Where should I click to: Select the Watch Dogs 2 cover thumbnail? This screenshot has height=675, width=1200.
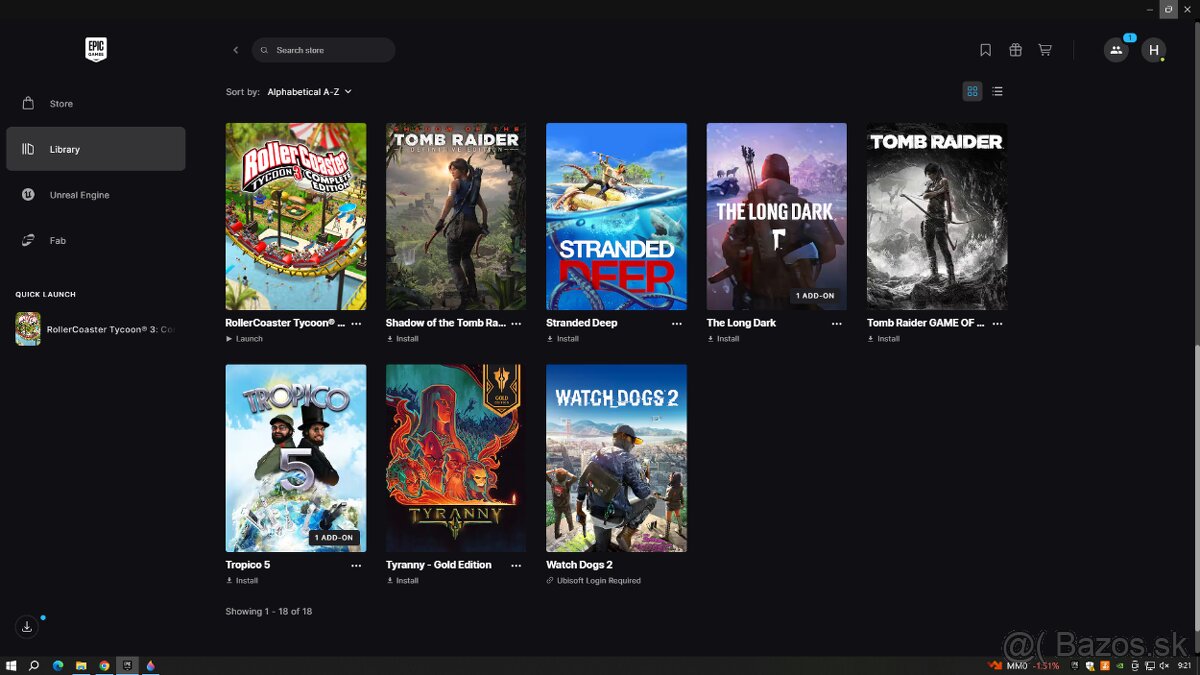[616, 458]
